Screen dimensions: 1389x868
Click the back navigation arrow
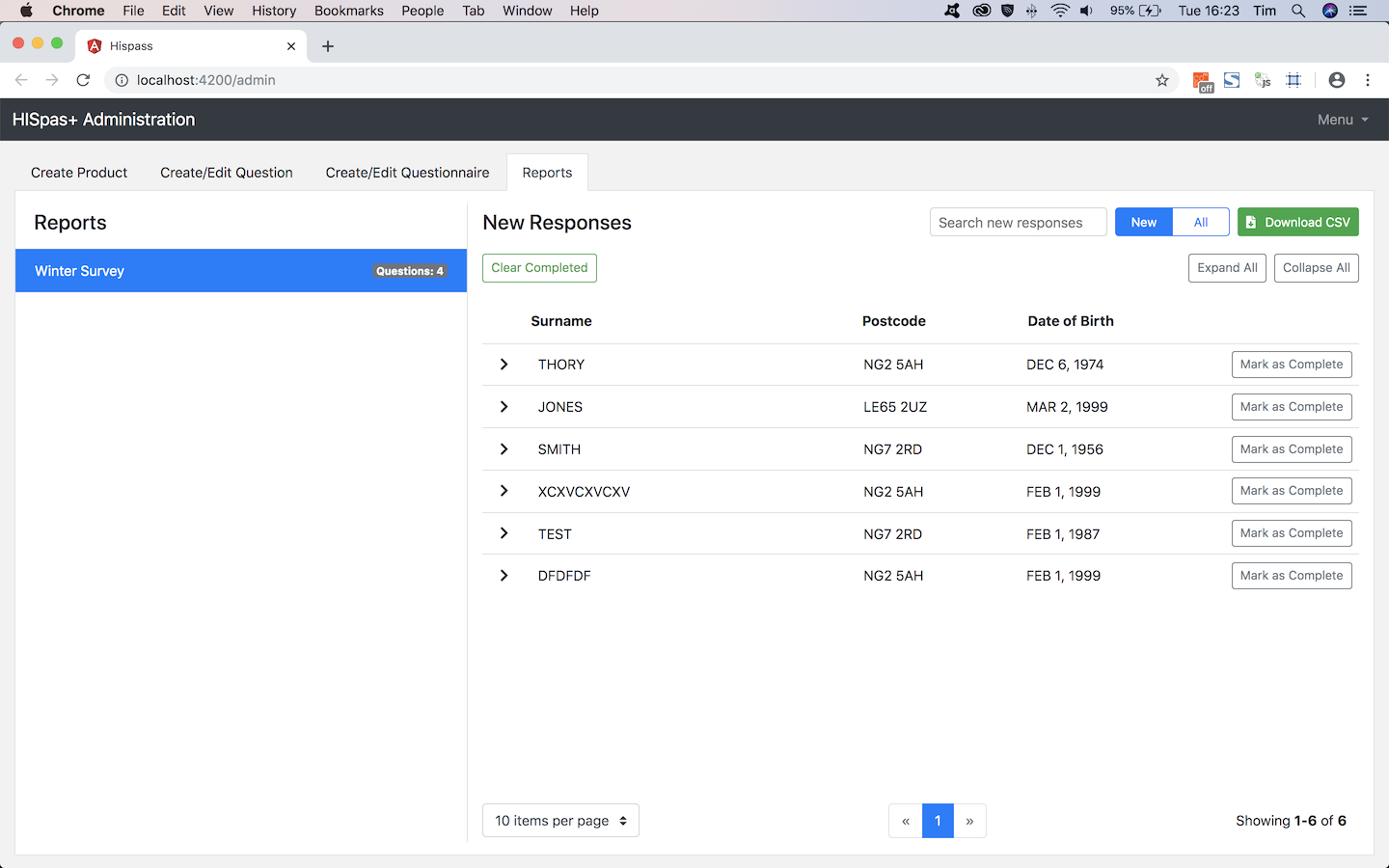[21, 80]
